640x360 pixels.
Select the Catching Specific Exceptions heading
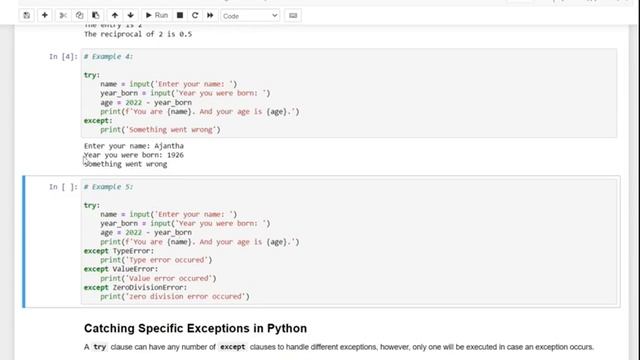coord(196,329)
